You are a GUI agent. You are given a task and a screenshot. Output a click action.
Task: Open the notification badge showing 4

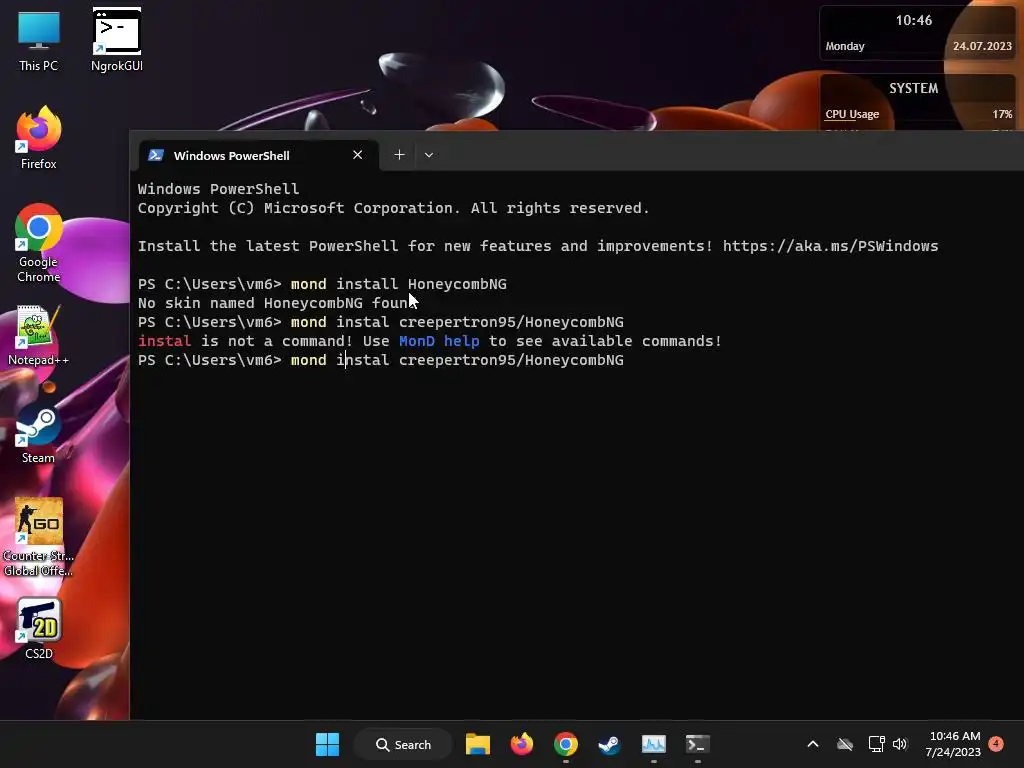coord(997,743)
